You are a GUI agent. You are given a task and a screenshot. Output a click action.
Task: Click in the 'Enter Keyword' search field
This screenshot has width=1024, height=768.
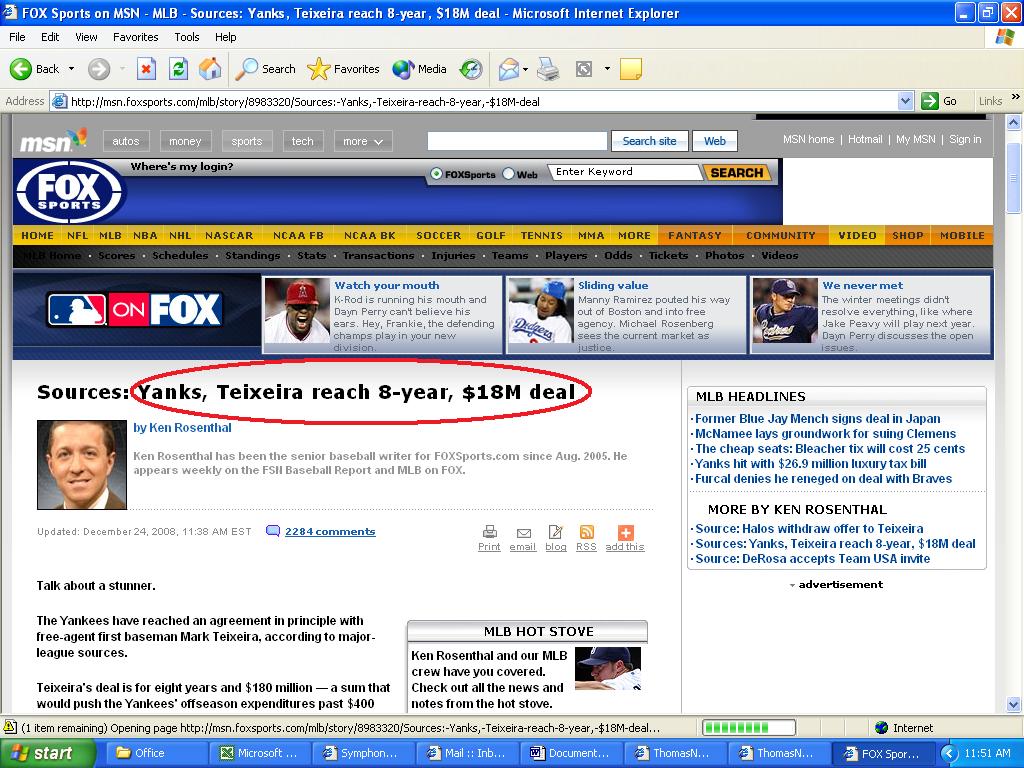pyautogui.click(x=624, y=172)
